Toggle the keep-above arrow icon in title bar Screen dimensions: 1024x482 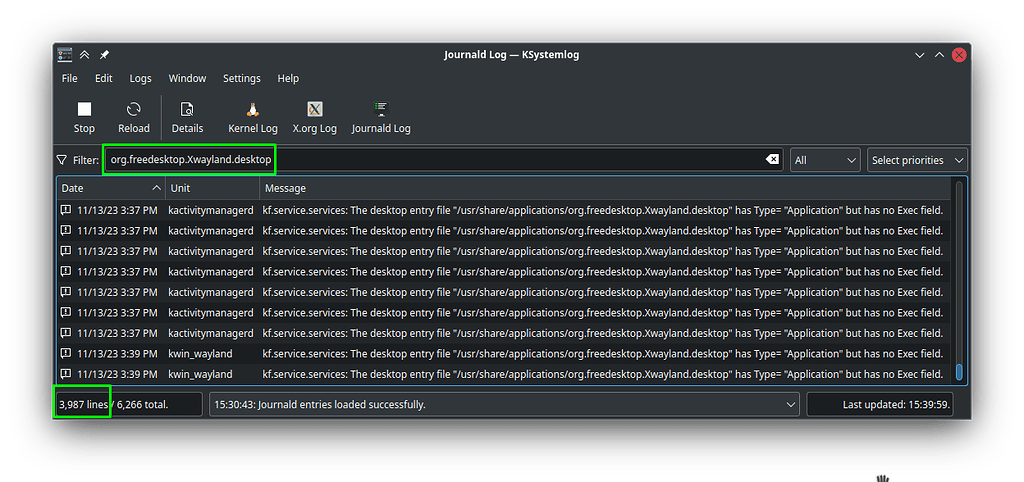coord(85,55)
